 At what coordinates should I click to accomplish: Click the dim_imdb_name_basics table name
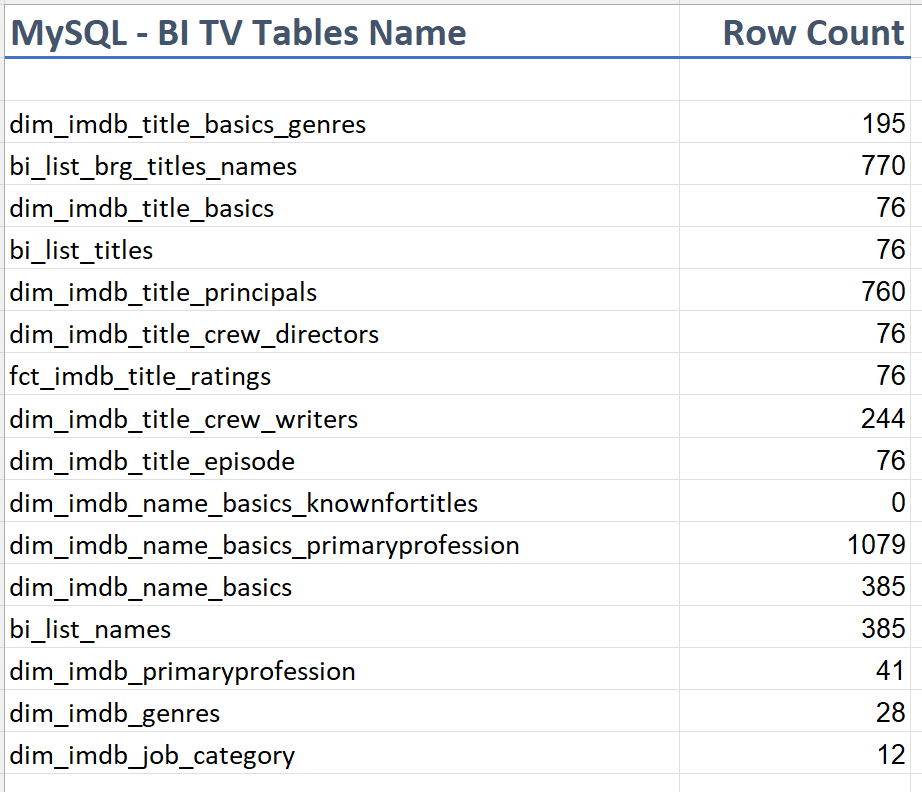pos(151,587)
